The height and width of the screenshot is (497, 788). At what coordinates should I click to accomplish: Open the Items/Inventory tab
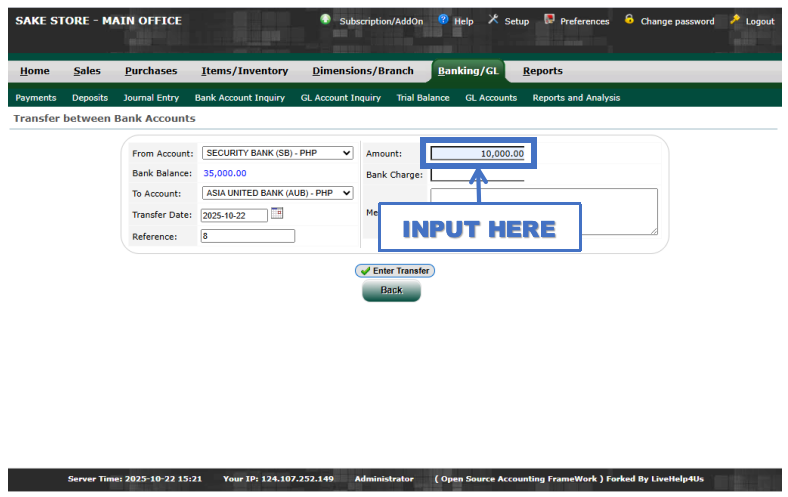coord(244,71)
